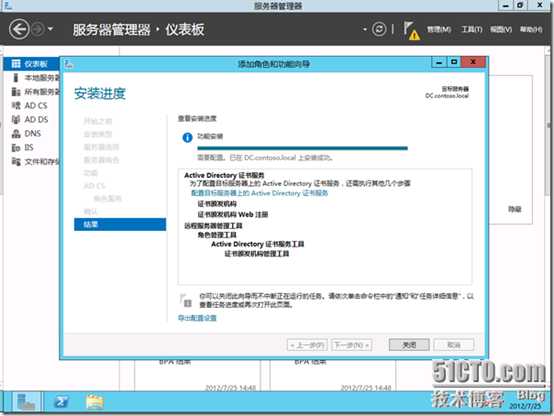Click the IIS role icon
The height and width of the screenshot is (416, 554).
point(16,147)
